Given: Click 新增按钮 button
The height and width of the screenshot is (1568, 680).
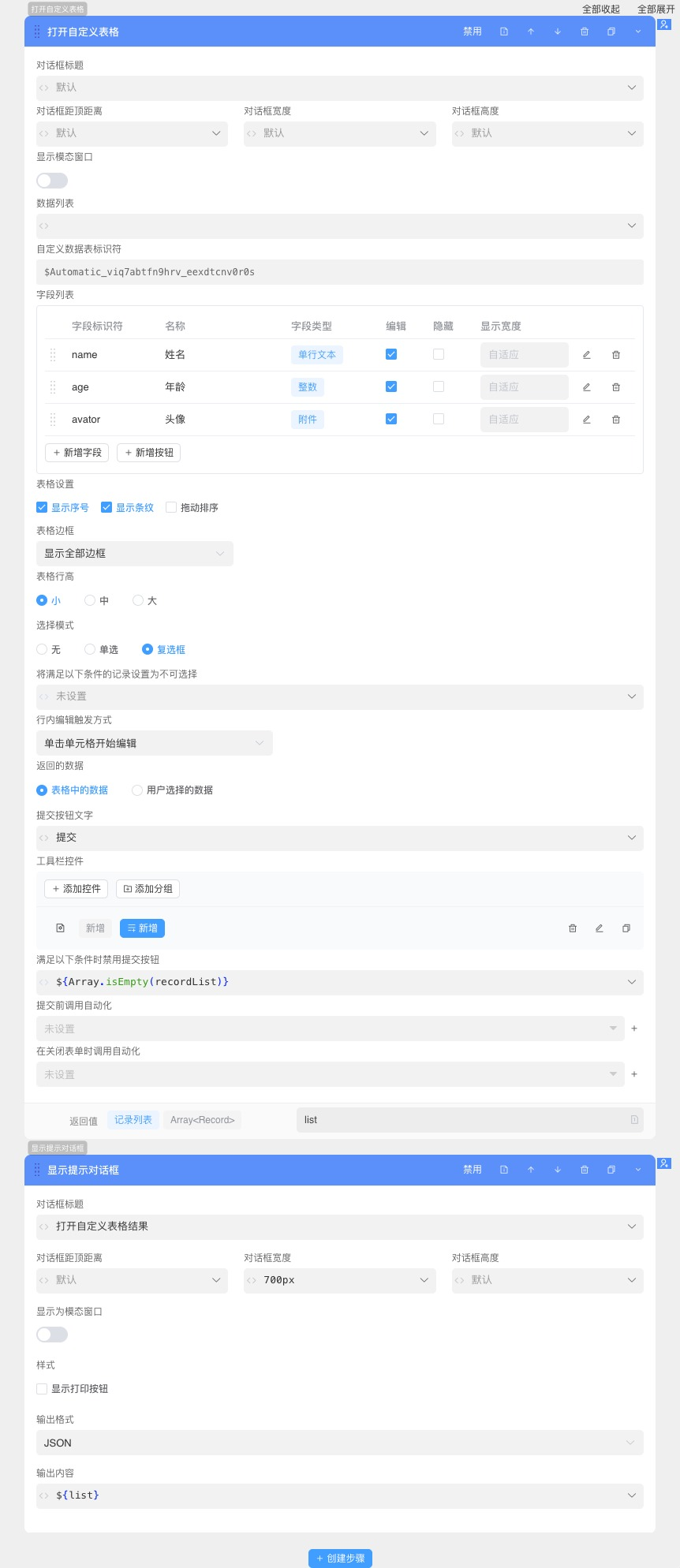Looking at the screenshot, I should coord(149,453).
